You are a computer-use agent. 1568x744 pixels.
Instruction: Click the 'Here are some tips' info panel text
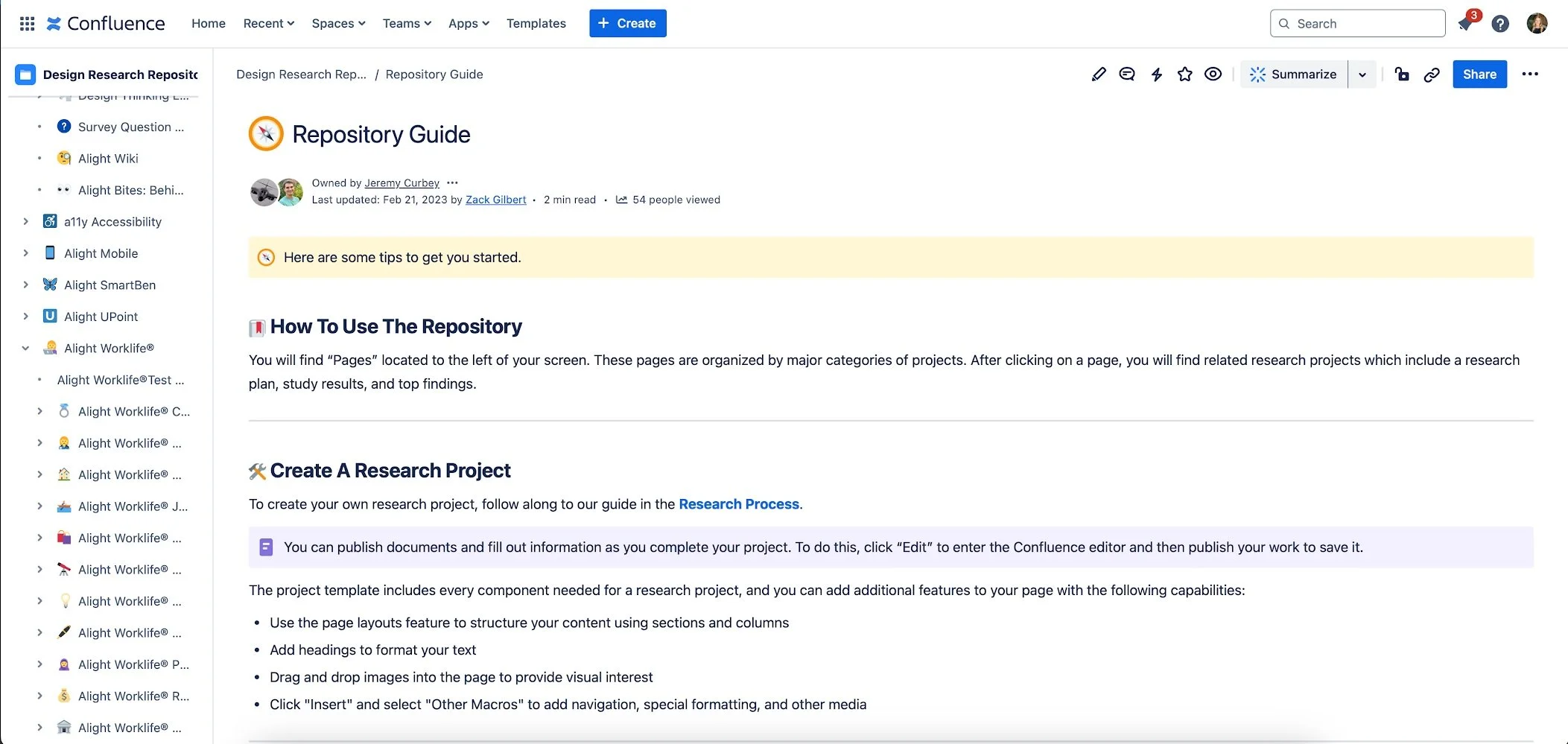pyautogui.click(x=402, y=258)
